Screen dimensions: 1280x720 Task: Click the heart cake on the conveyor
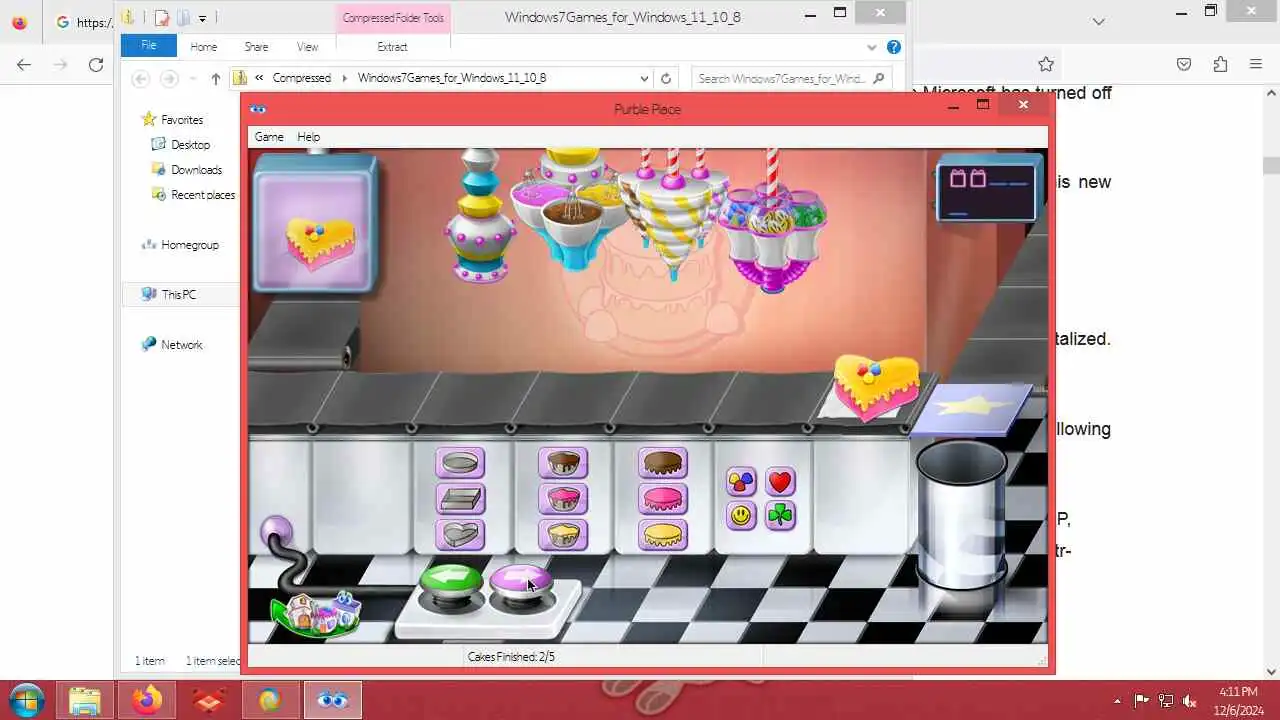(876, 388)
